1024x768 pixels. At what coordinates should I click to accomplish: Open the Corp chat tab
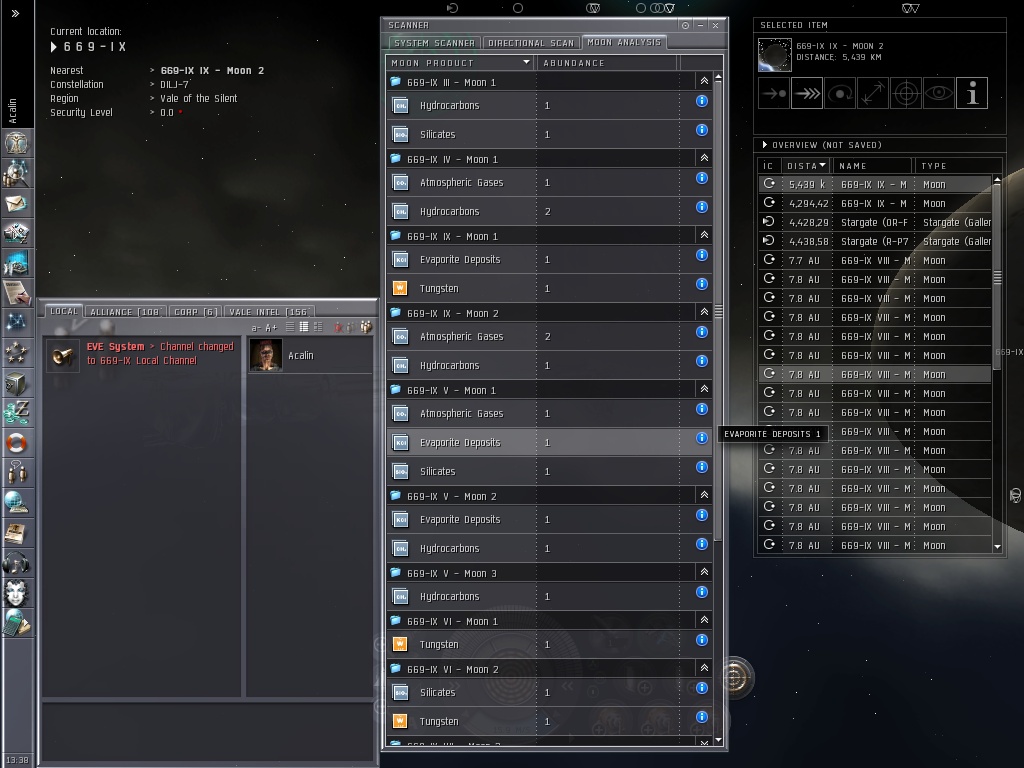pyautogui.click(x=195, y=312)
